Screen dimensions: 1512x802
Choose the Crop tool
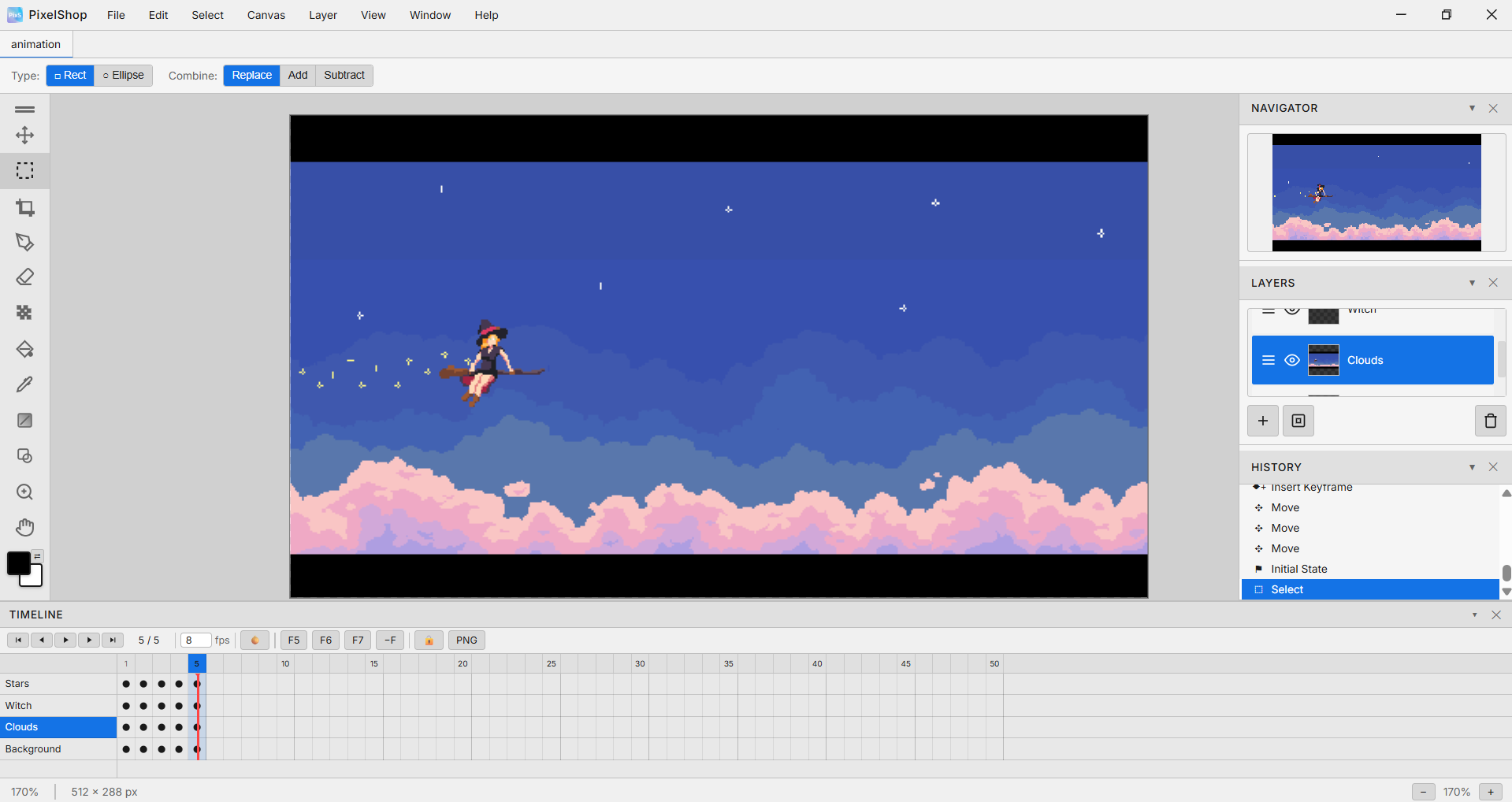25,207
